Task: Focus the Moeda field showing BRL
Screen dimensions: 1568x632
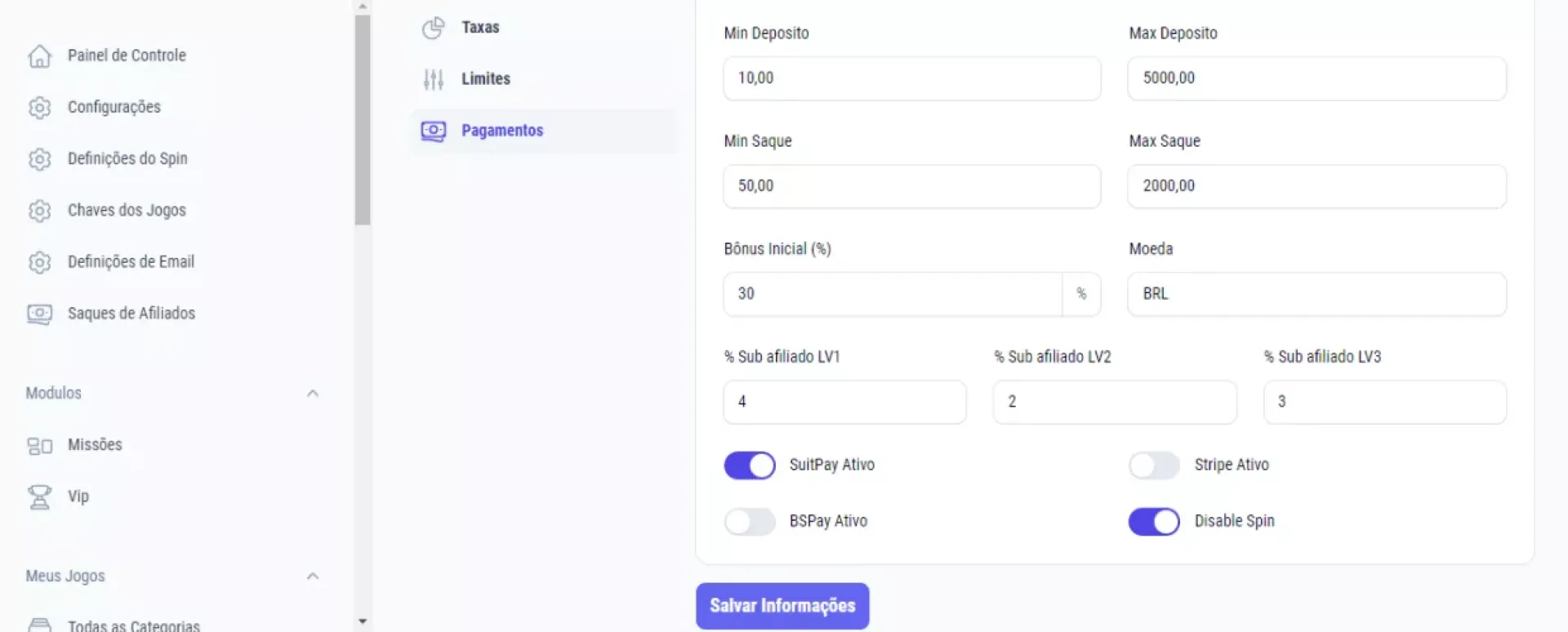Action: point(1317,294)
